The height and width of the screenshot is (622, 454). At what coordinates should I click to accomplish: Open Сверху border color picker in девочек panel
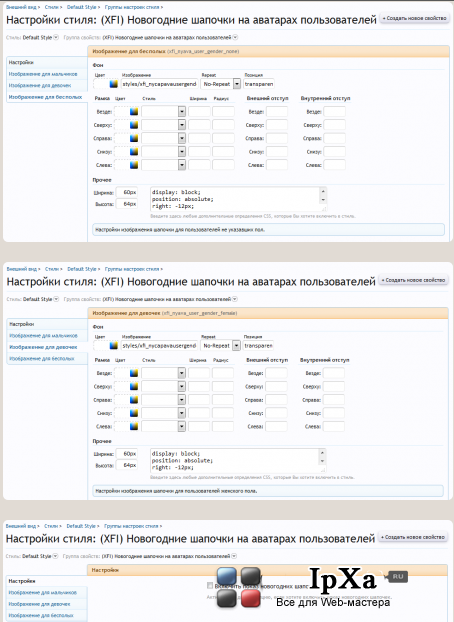134,386
